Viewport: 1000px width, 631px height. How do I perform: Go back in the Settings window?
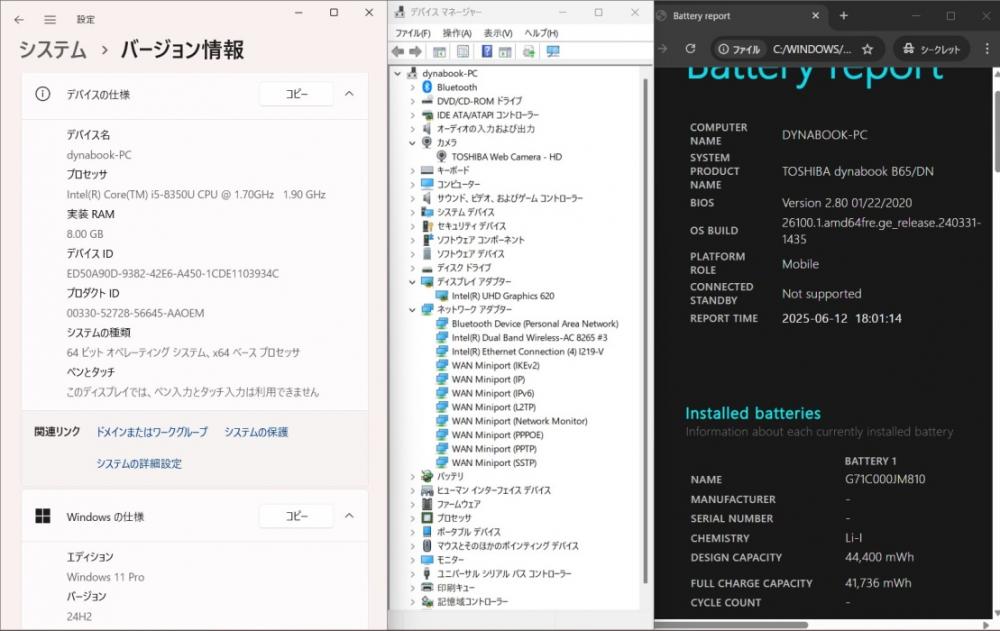point(19,20)
